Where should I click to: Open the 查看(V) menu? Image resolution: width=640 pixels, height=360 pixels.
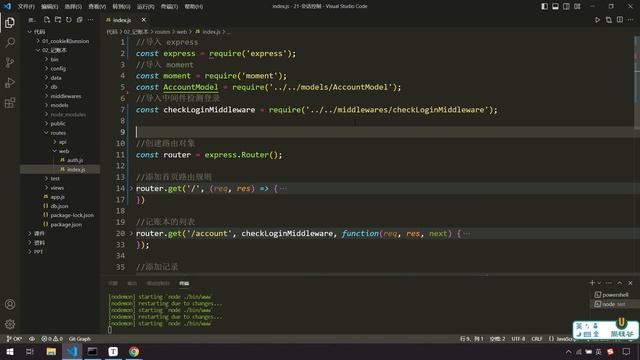[97, 7]
